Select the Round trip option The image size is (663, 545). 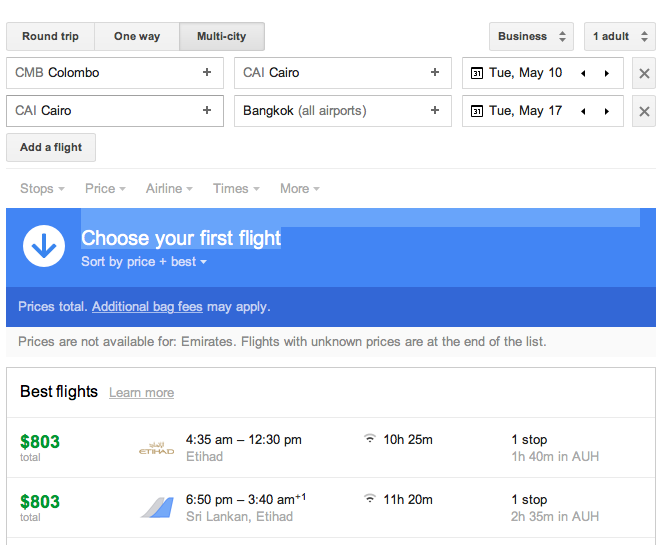coord(50,36)
